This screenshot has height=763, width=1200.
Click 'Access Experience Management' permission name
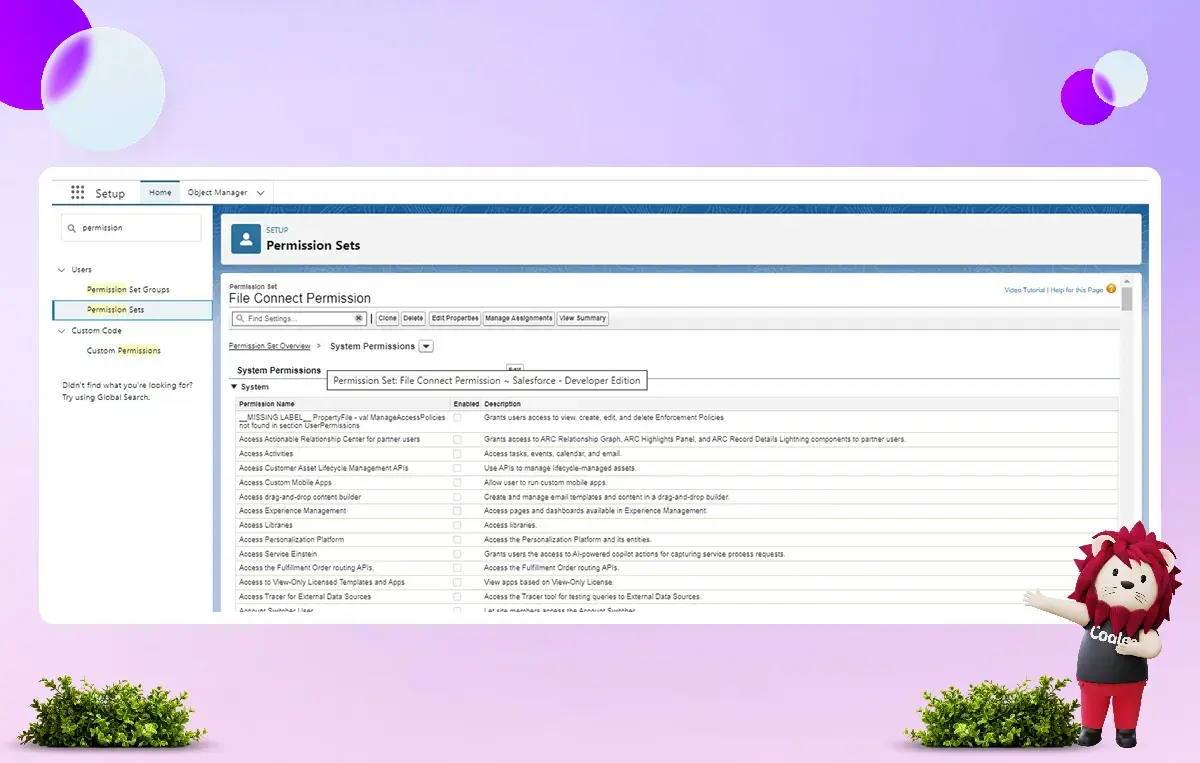pos(292,511)
